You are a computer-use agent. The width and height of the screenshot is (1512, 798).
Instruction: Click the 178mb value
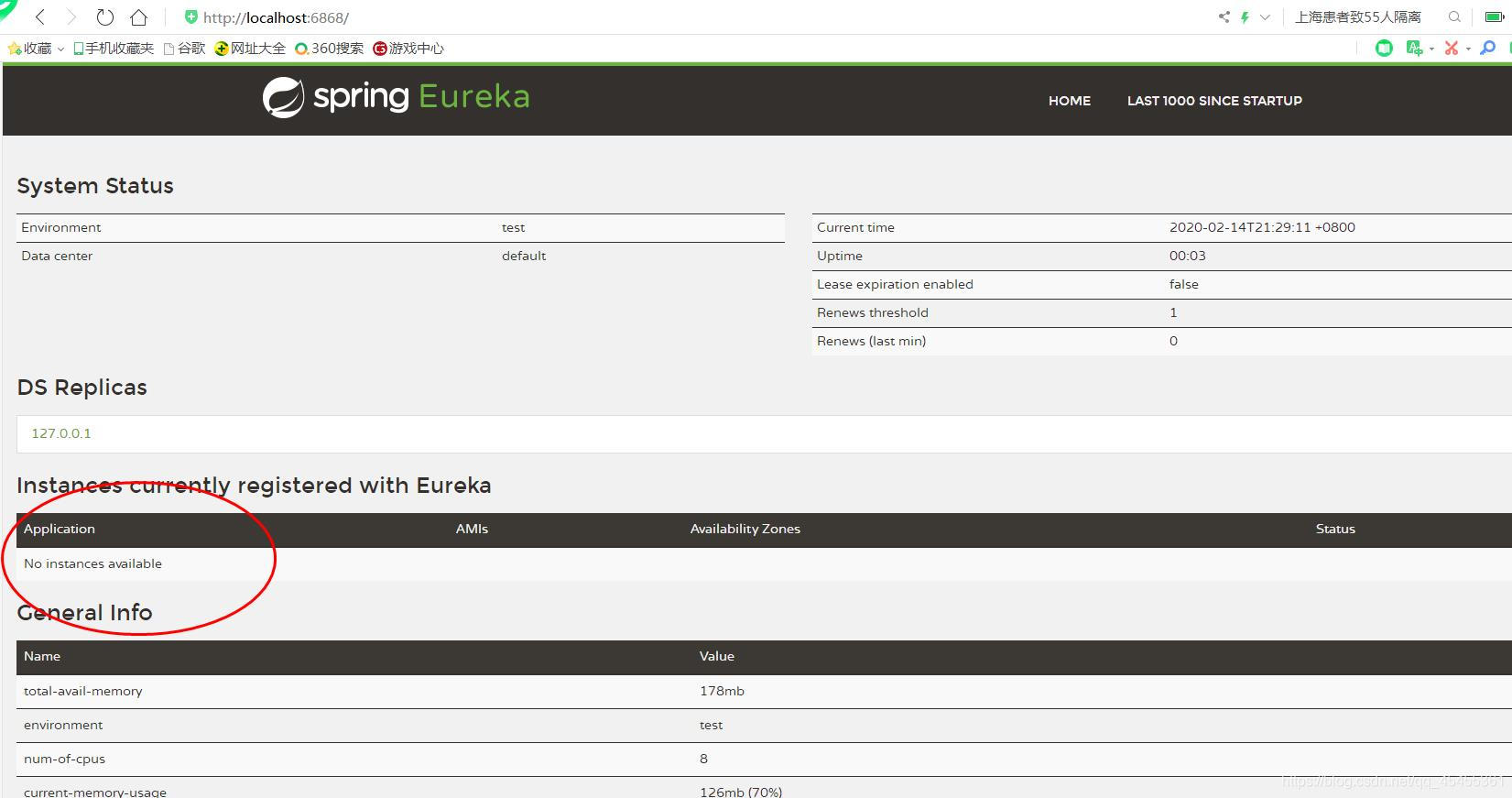tap(722, 691)
